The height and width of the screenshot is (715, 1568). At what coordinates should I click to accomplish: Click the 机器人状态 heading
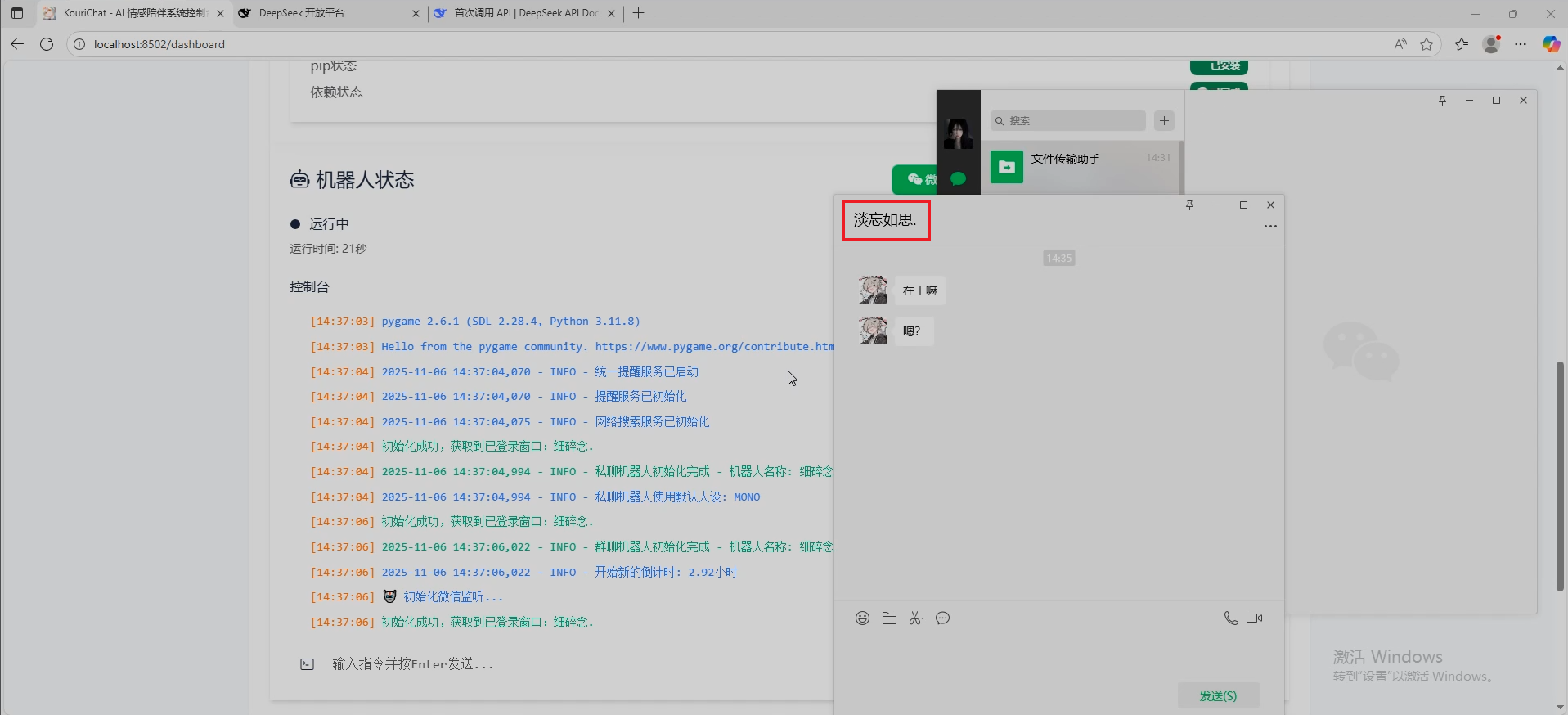click(x=365, y=180)
